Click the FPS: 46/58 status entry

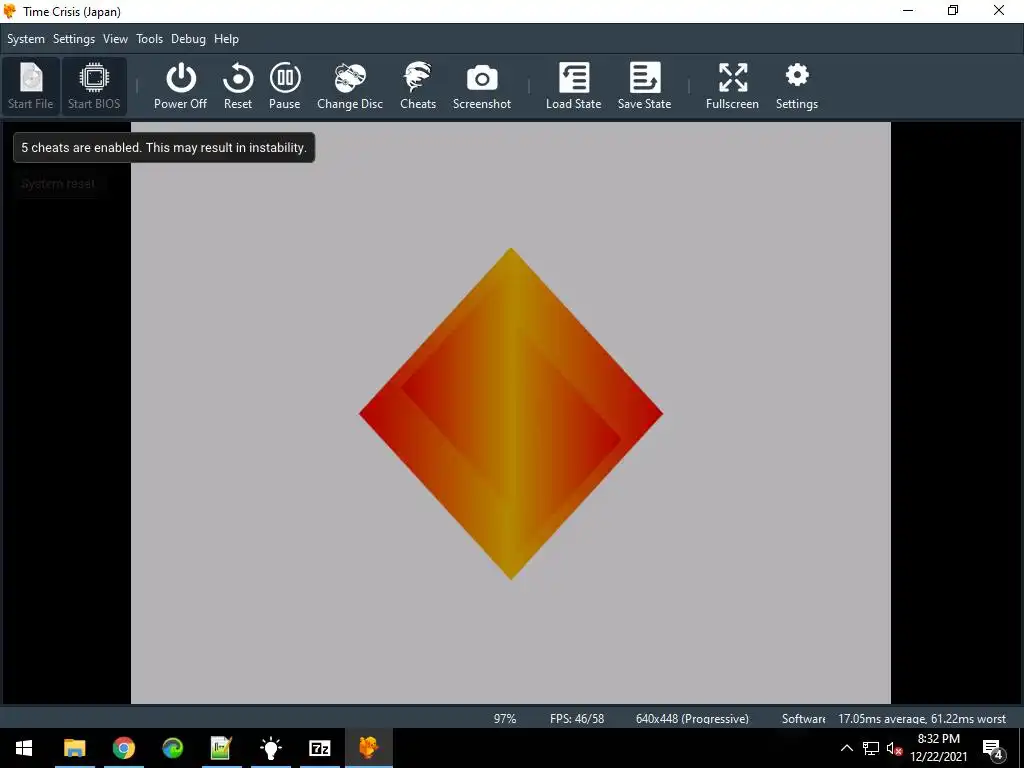pos(577,718)
